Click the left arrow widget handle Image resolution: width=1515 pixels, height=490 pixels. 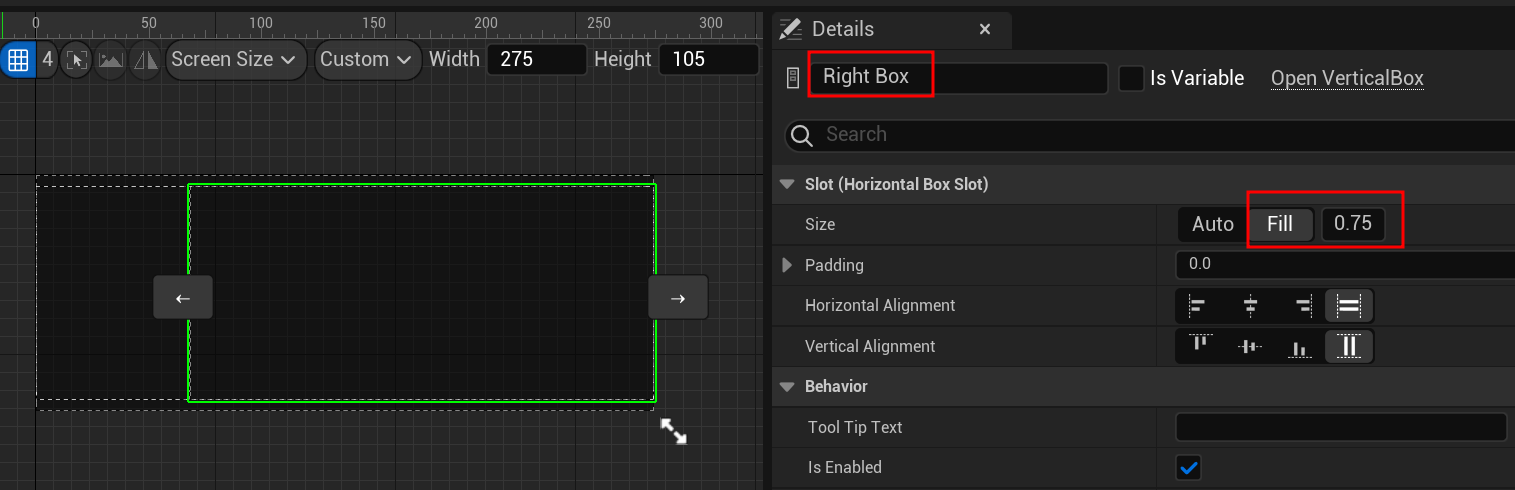tap(183, 298)
